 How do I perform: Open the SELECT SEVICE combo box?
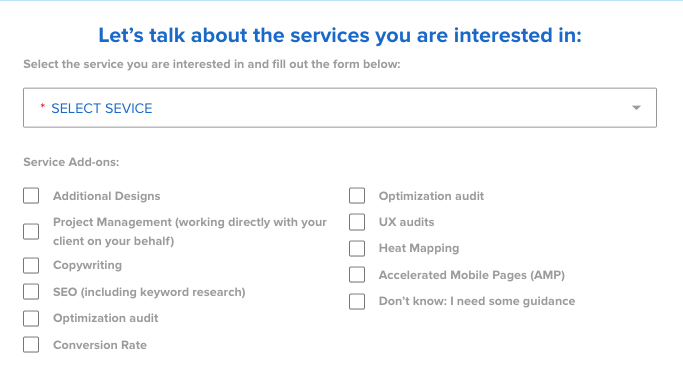[x=340, y=108]
